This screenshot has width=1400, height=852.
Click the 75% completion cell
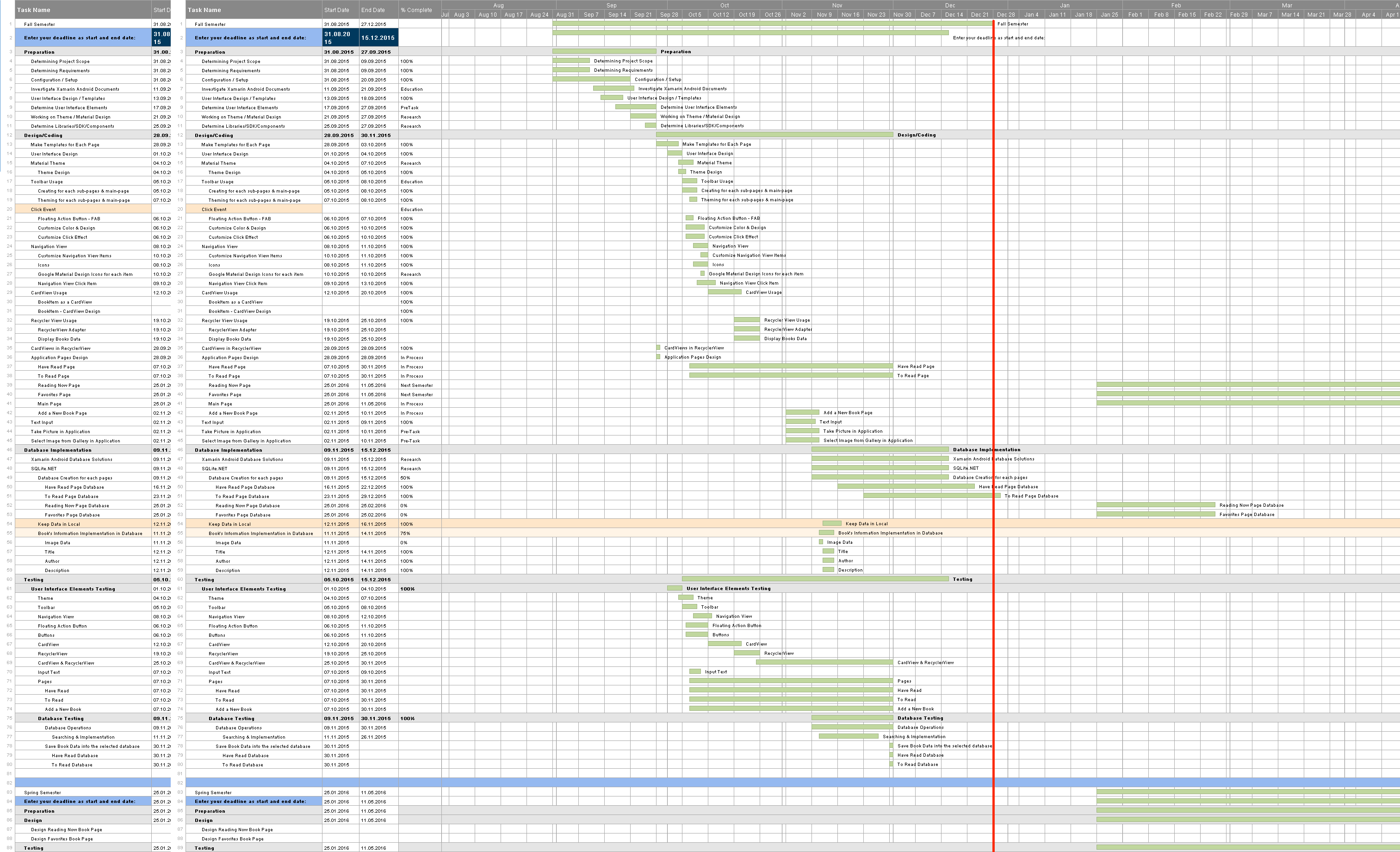(406, 533)
